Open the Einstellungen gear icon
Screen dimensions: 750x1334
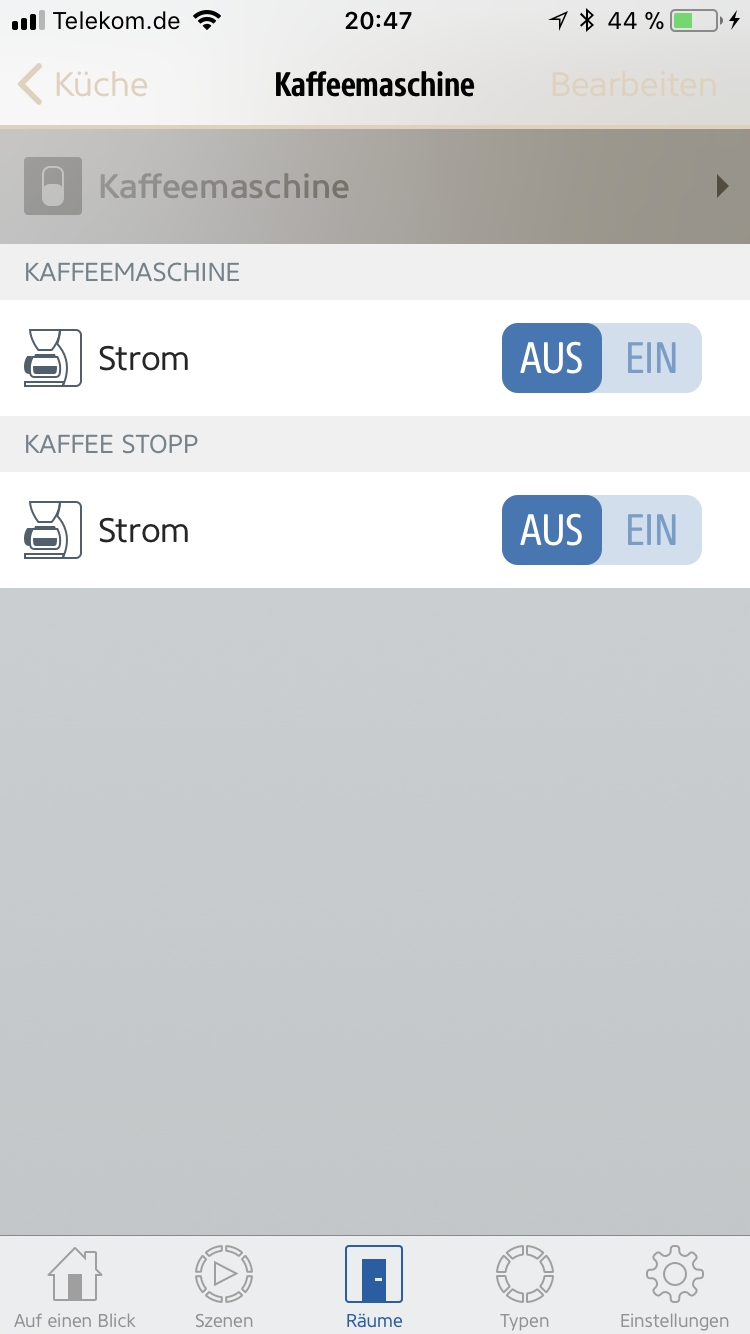point(674,1285)
